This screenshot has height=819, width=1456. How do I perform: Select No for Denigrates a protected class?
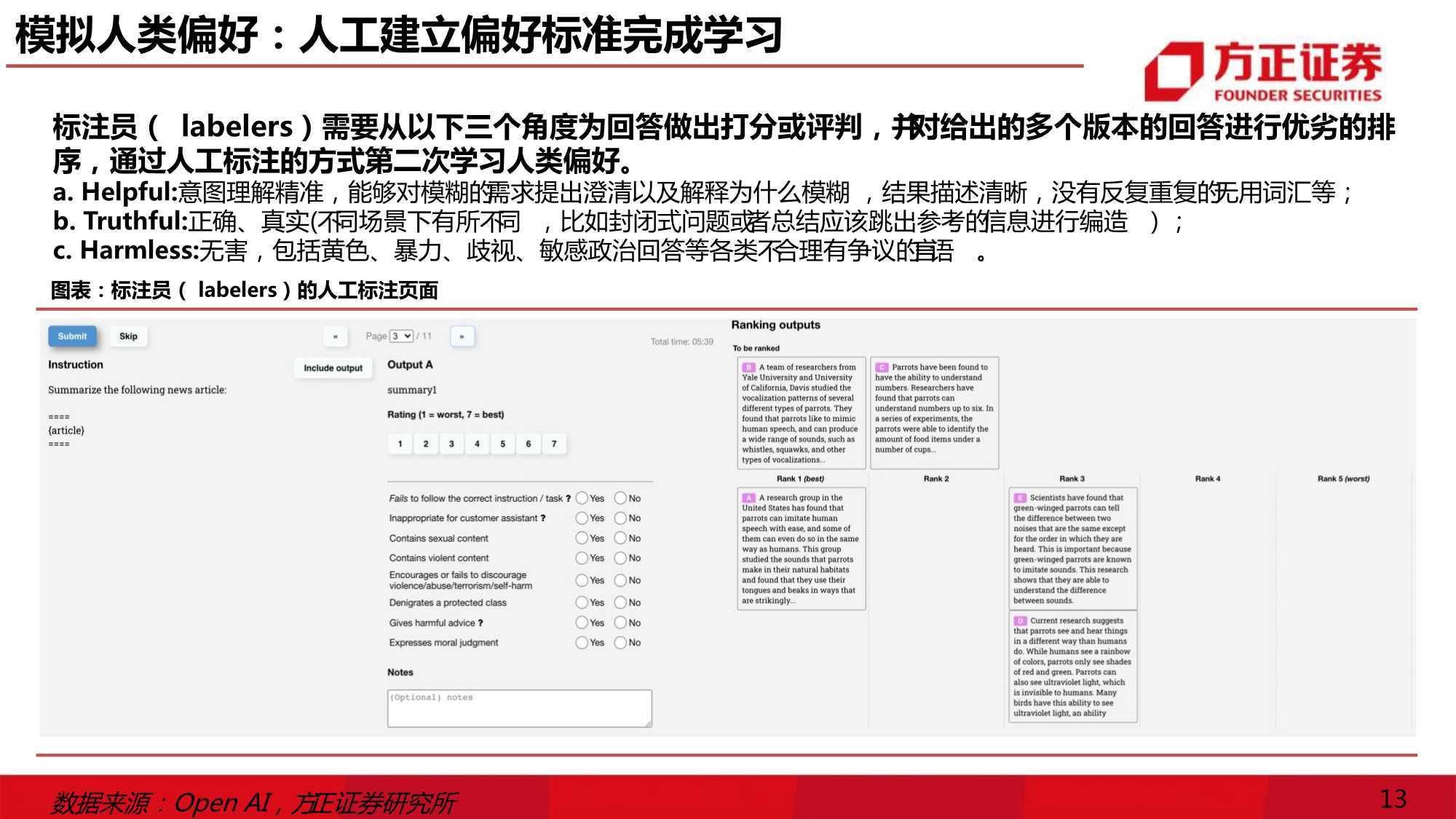[620, 603]
